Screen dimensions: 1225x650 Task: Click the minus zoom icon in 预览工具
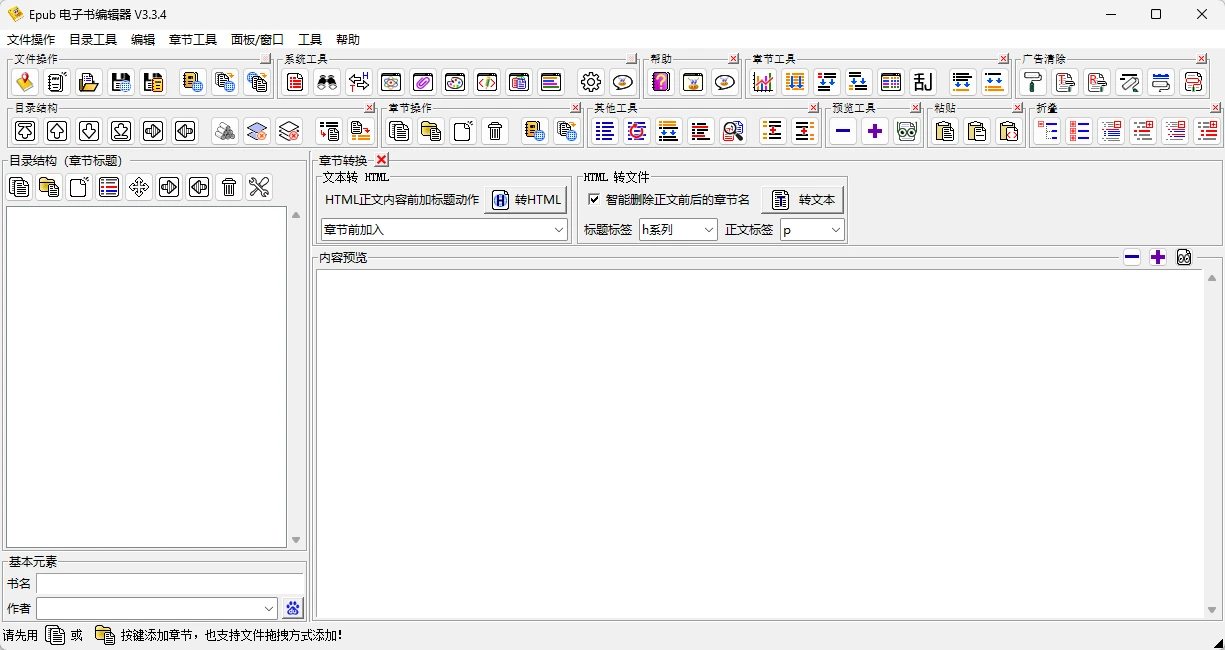843,131
